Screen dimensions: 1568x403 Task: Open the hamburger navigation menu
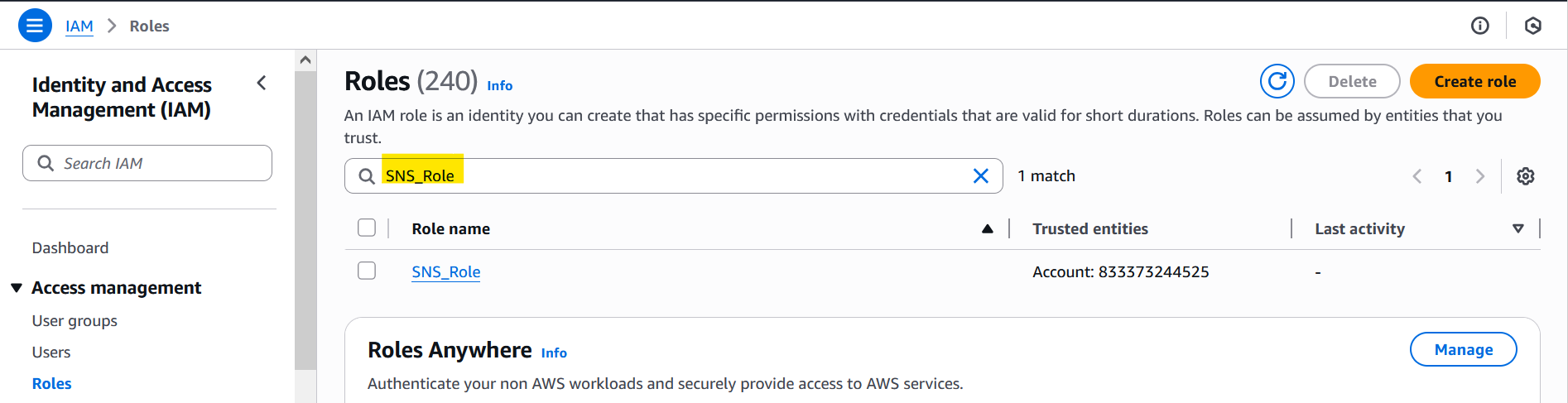click(35, 26)
